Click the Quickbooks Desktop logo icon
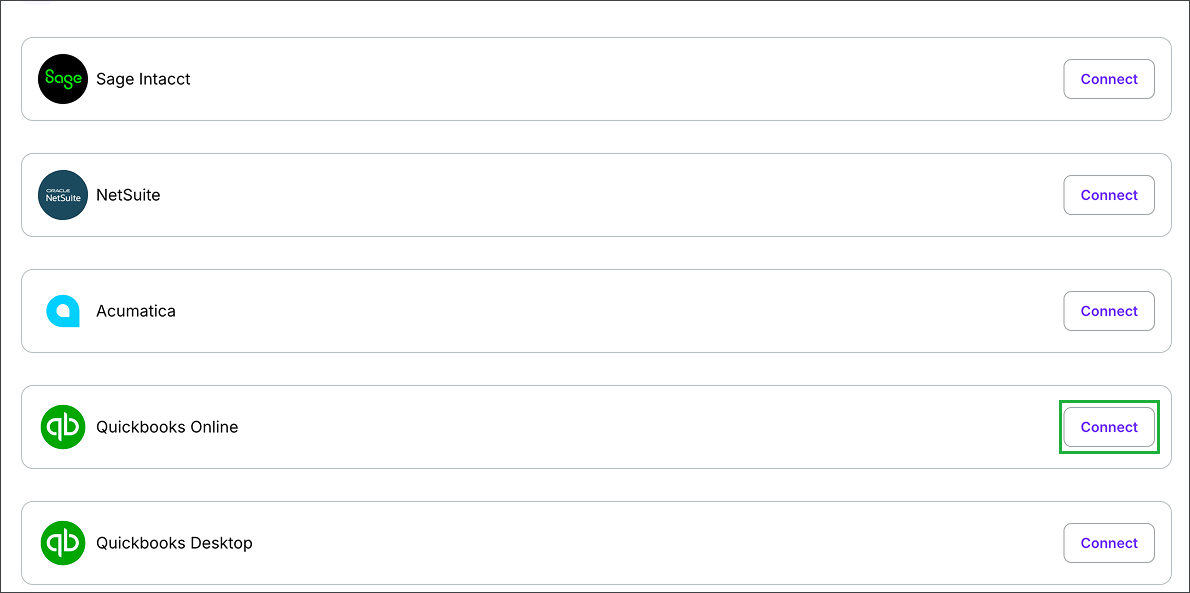Viewport: 1190px width, 593px height. 63,543
